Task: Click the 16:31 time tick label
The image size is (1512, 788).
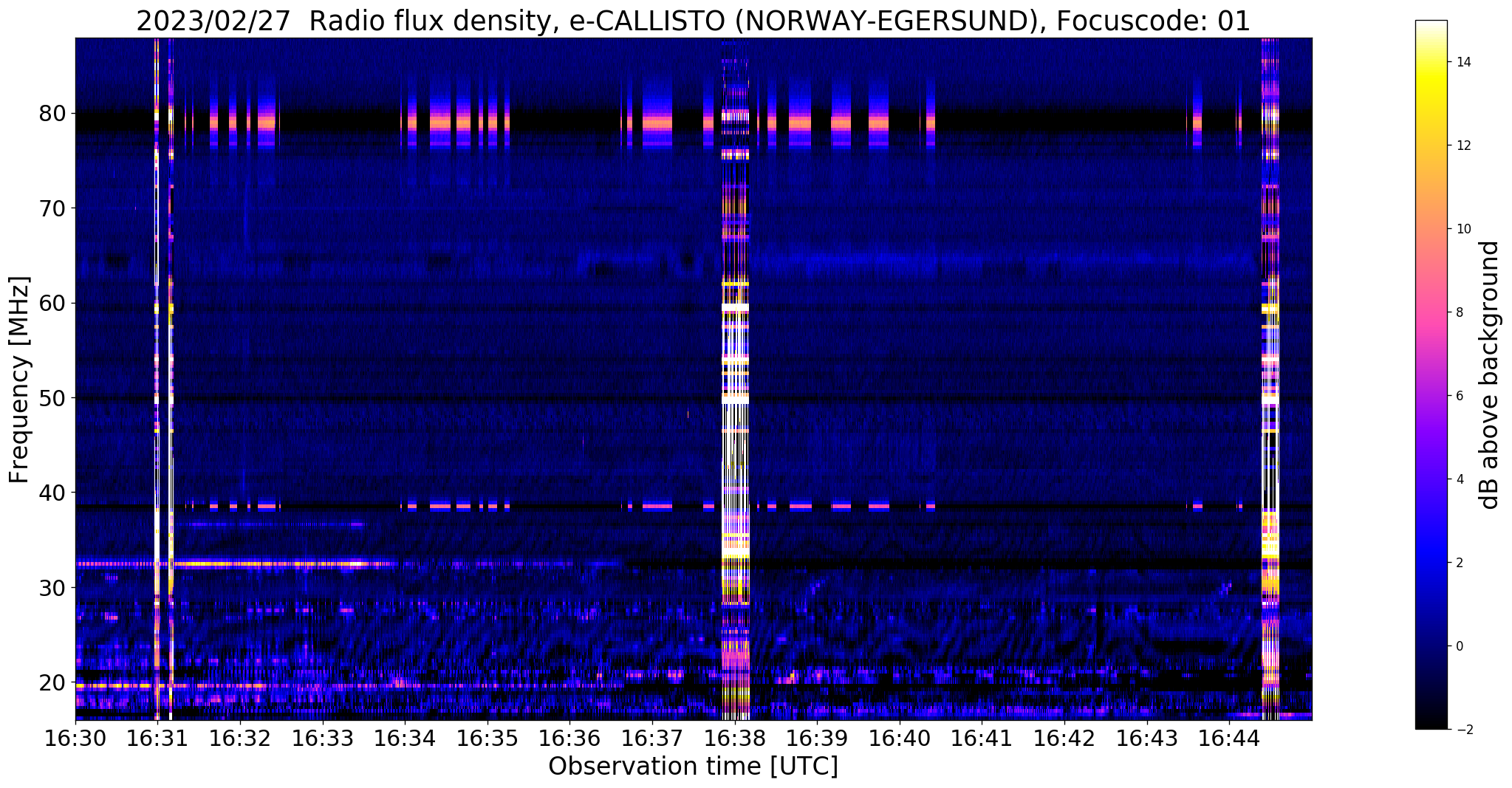Action: [157, 738]
